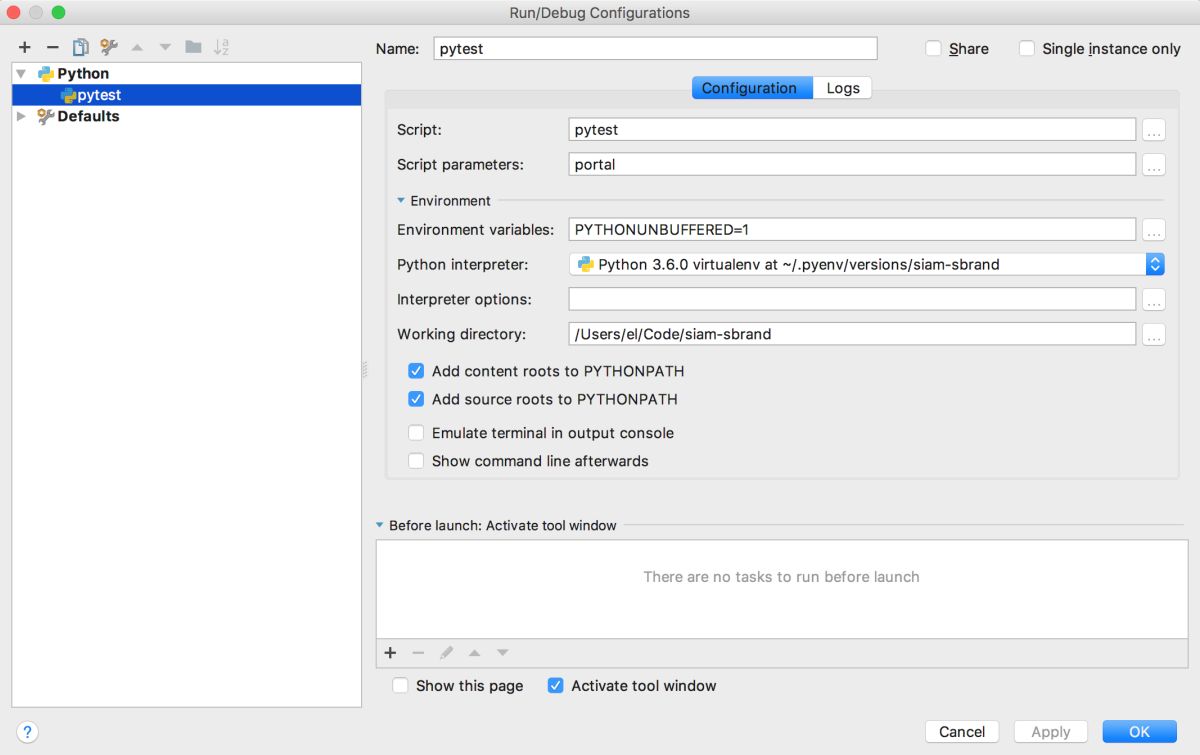Toggle Add source roots to PYTHONPATH

(x=416, y=399)
